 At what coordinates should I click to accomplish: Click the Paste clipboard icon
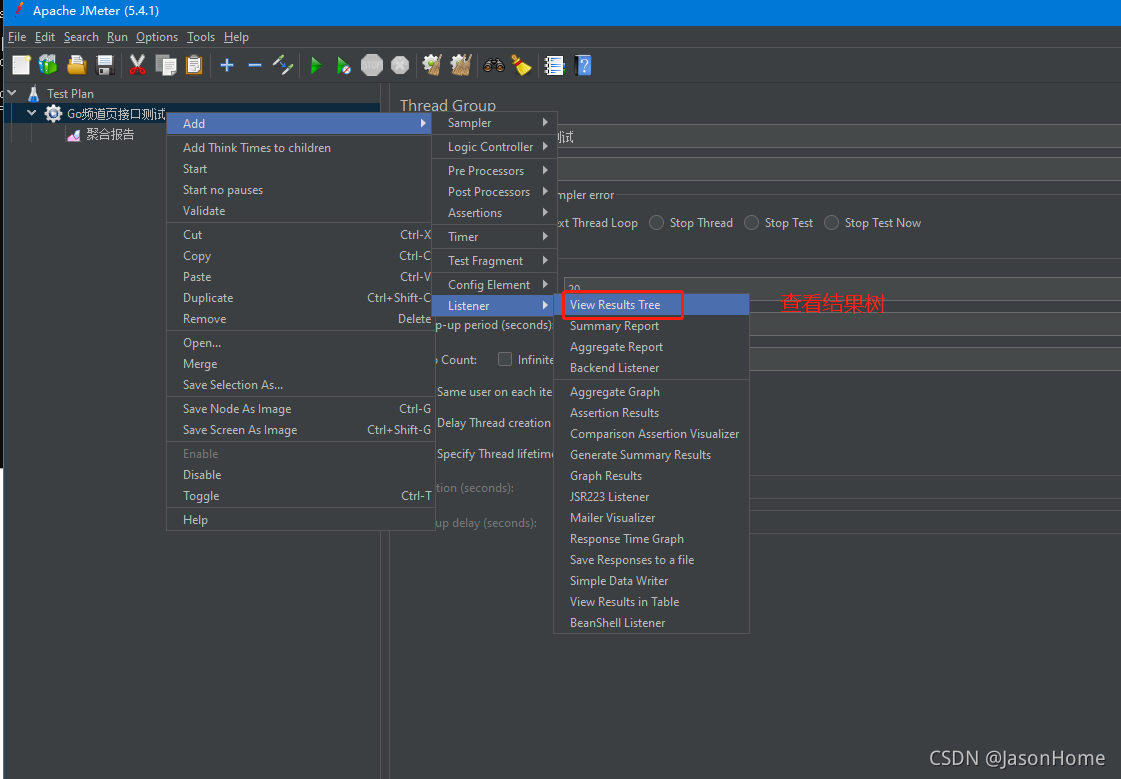click(x=194, y=65)
